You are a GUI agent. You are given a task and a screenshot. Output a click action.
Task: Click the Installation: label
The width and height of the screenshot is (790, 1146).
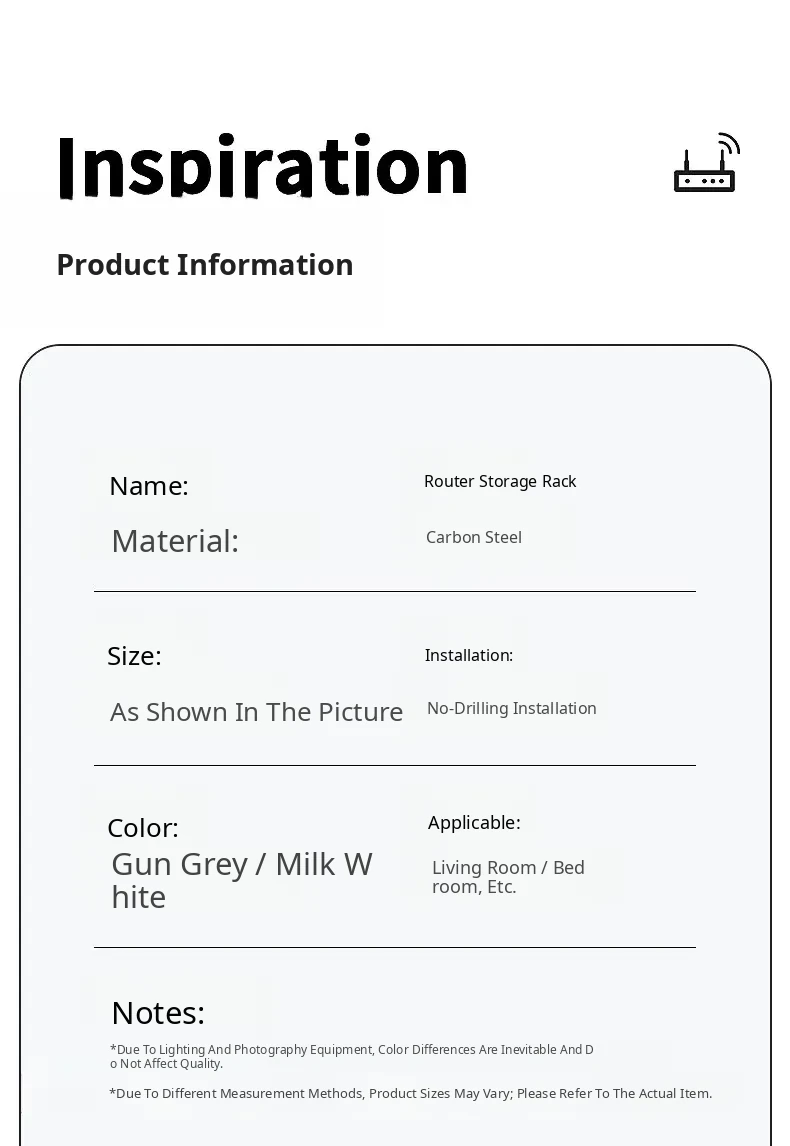pyautogui.click(x=469, y=656)
